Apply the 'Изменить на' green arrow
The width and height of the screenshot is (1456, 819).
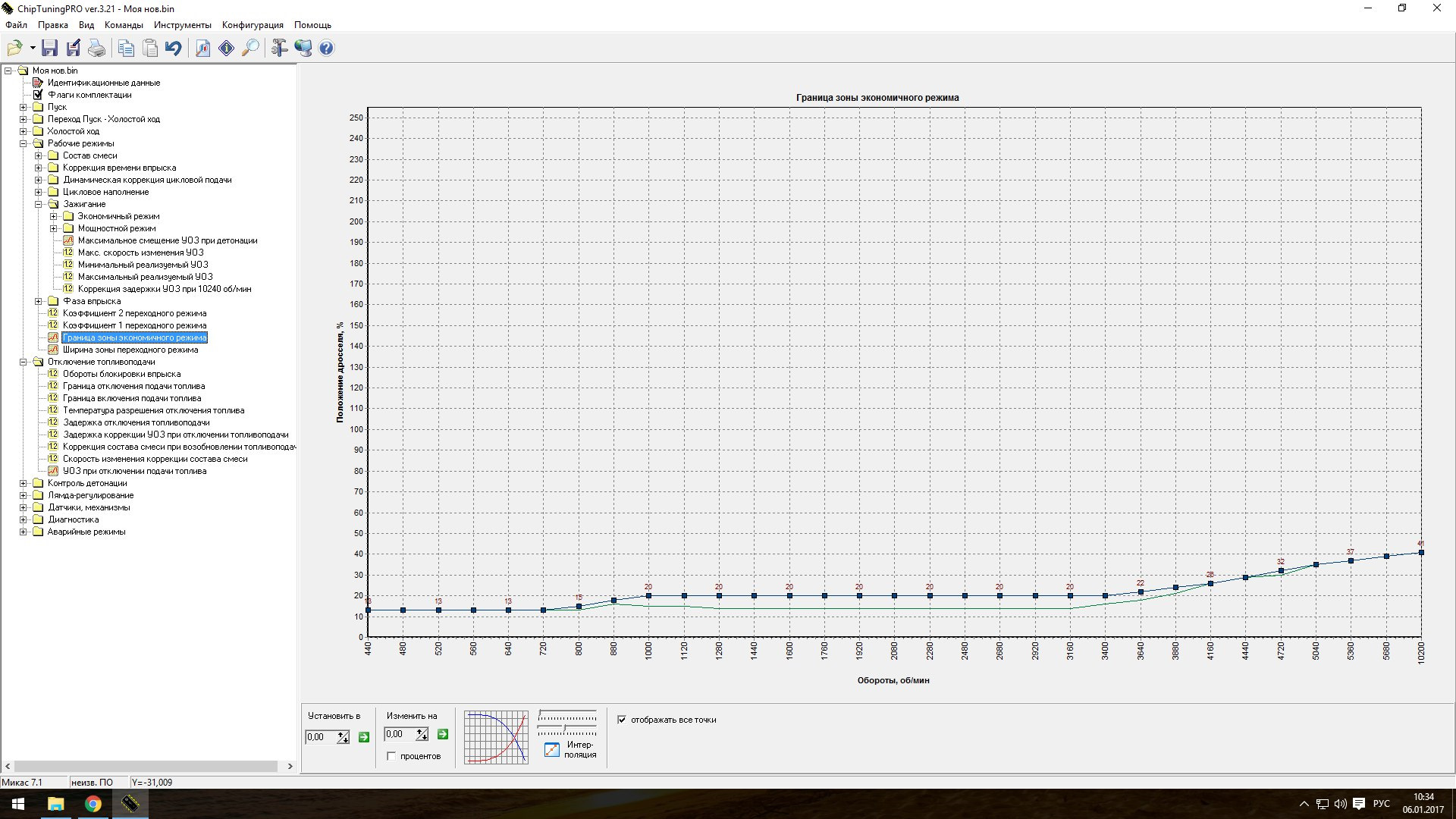pyautogui.click(x=443, y=734)
